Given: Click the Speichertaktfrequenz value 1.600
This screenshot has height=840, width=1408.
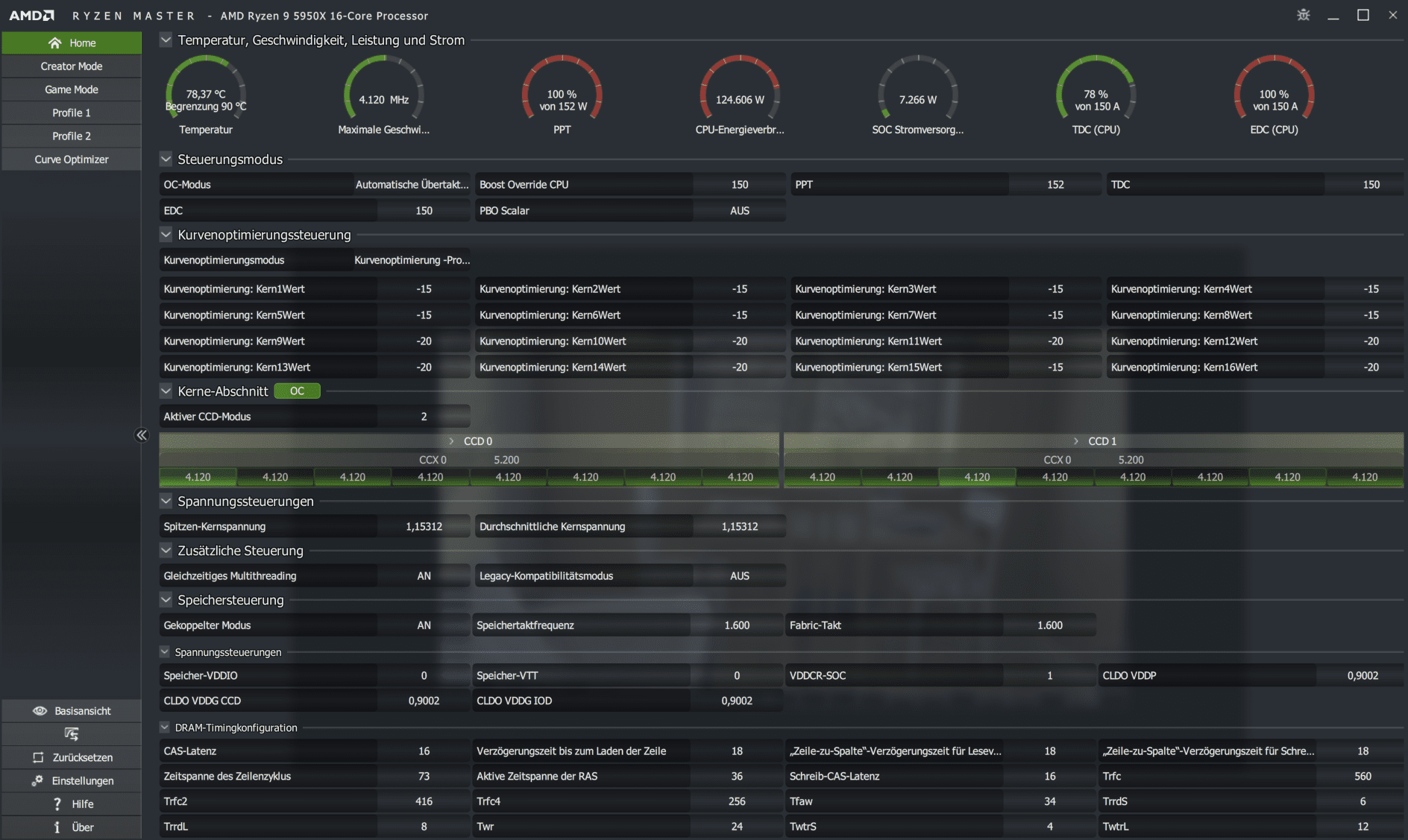Looking at the screenshot, I should [x=737, y=625].
